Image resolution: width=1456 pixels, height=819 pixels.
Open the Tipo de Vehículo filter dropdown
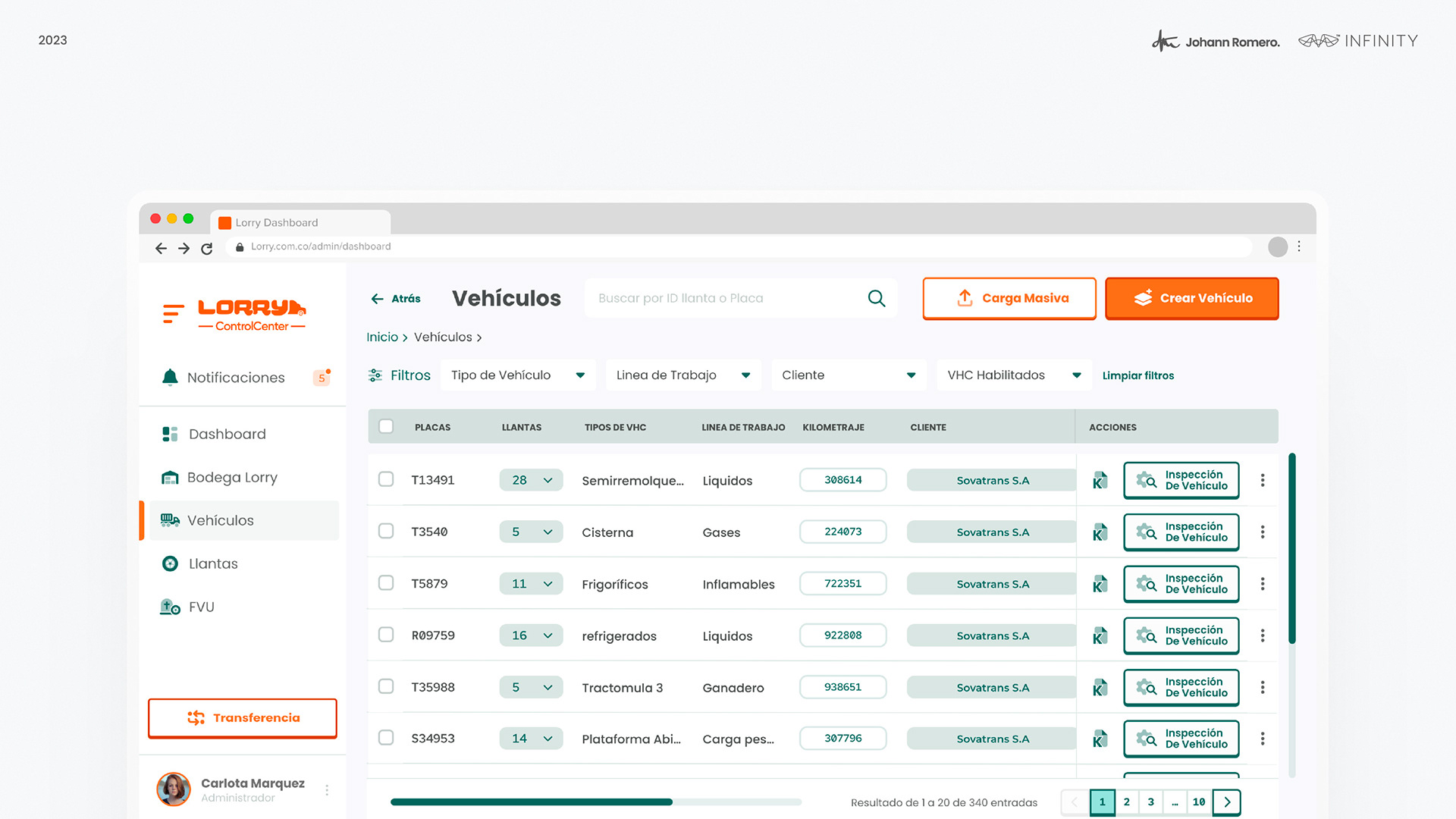point(518,375)
